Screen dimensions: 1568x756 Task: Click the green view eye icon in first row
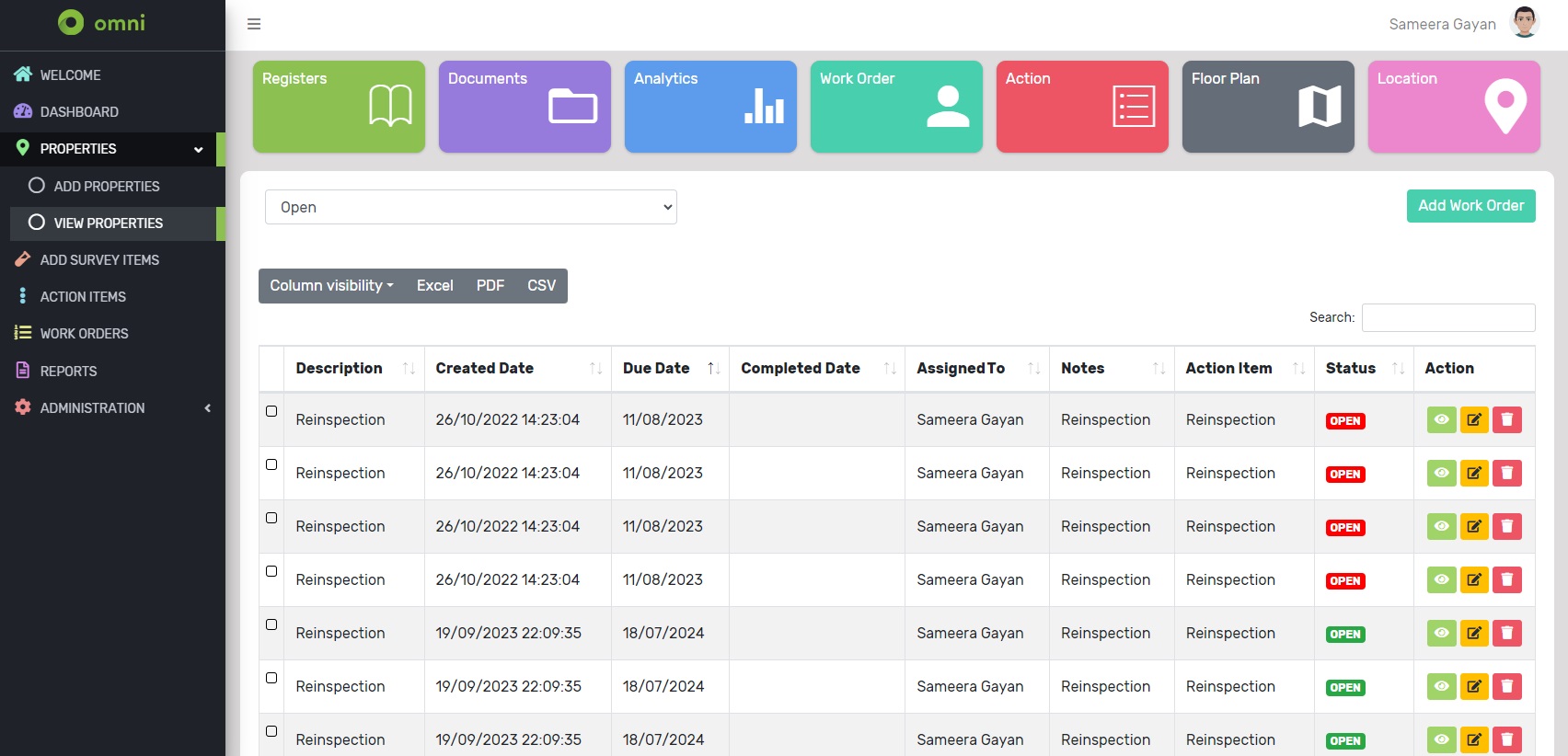coord(1441,420)
